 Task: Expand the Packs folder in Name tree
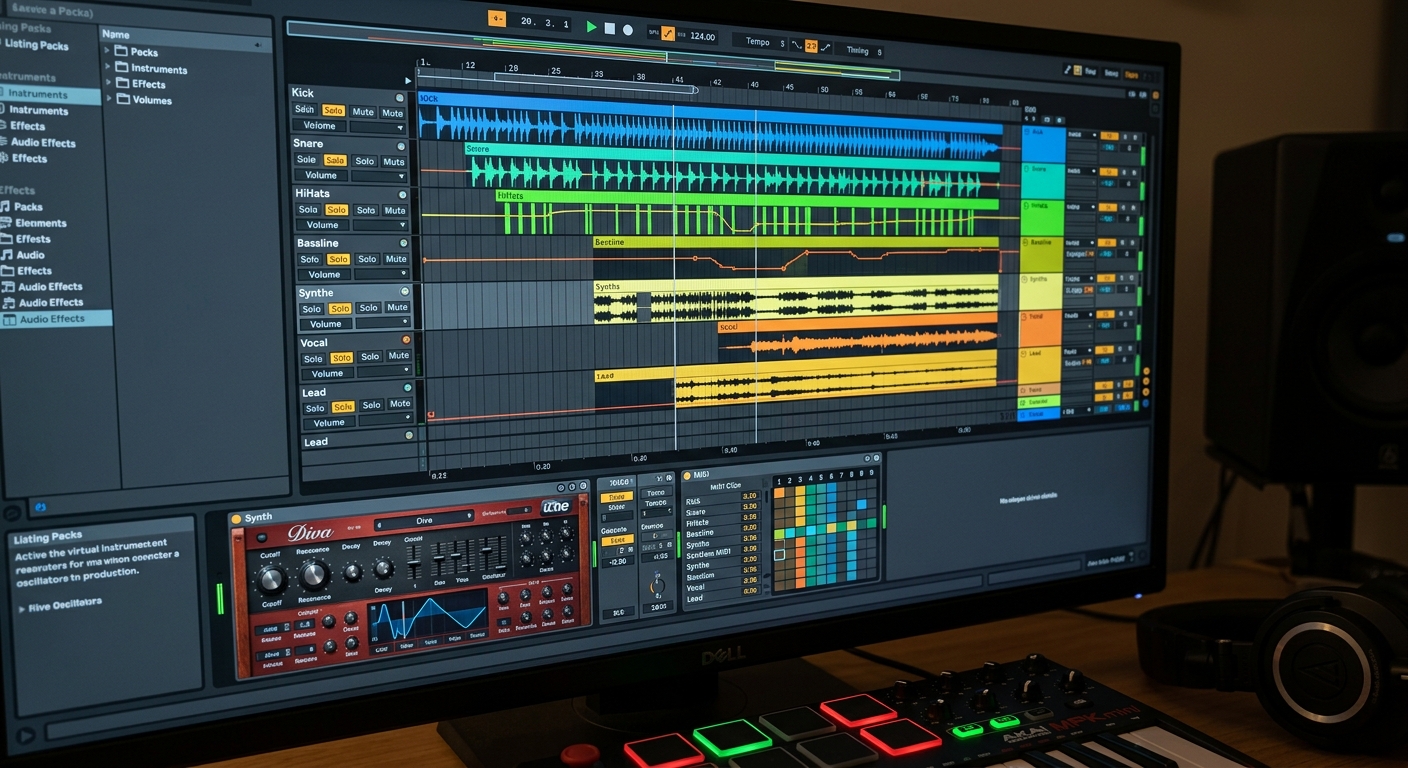108,51
